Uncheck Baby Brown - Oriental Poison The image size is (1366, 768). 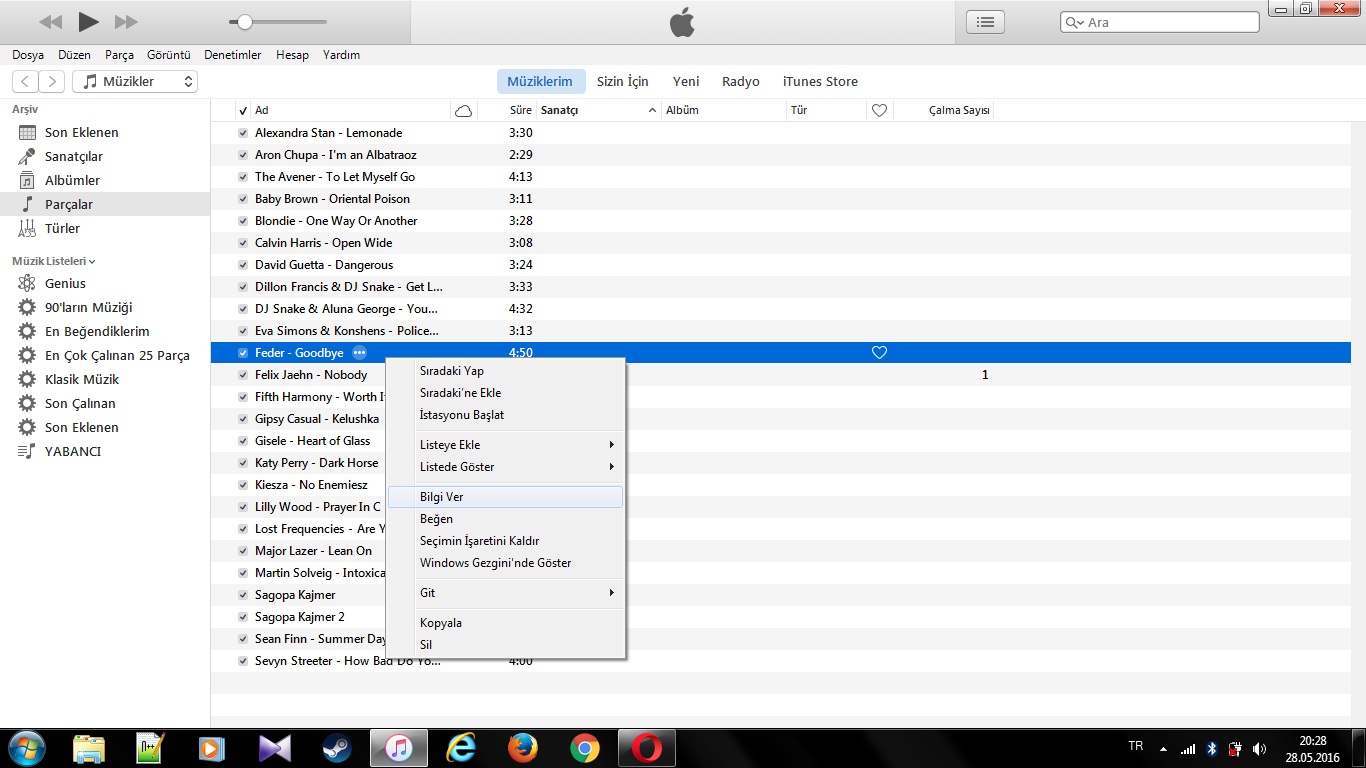243,198
